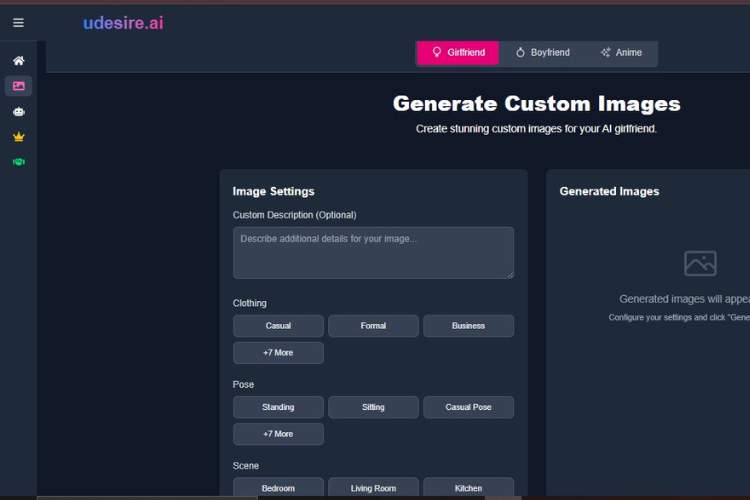This screenshot has height=500, width=750.
Task: Click the green handshake icon in sidebar
Action: tap(18, 161)
